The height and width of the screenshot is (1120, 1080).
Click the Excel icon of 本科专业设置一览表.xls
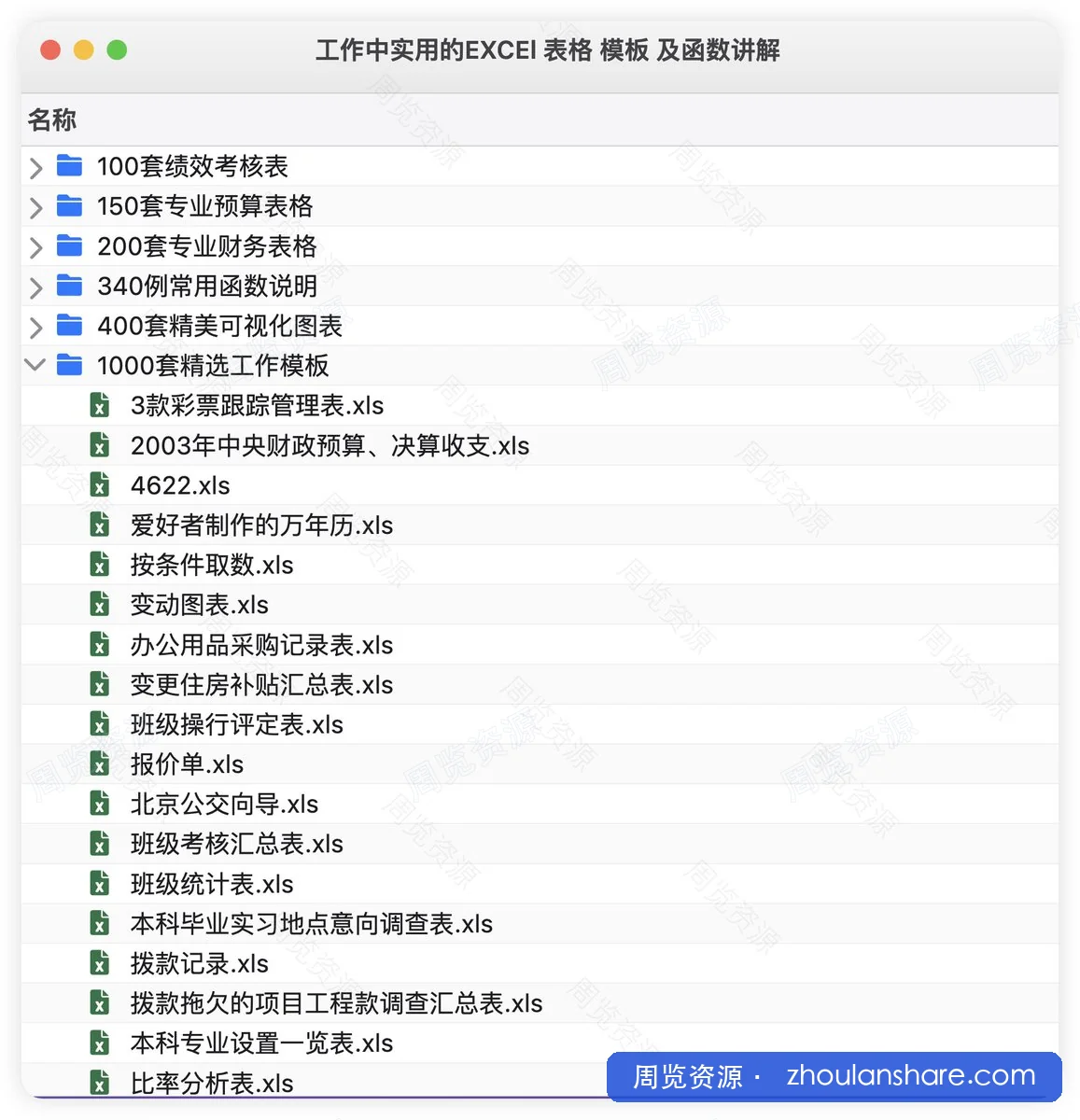pyautogui.click(x=99, y=1043)
